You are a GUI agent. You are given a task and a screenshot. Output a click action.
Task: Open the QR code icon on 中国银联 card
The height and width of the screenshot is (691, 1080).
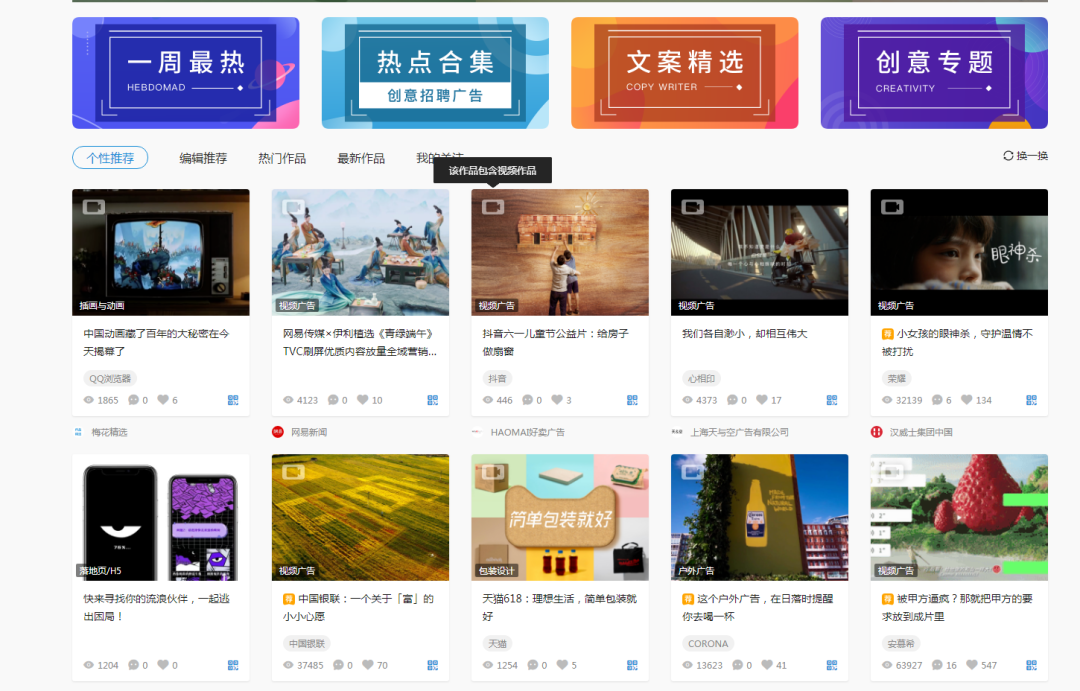point(433,666)
